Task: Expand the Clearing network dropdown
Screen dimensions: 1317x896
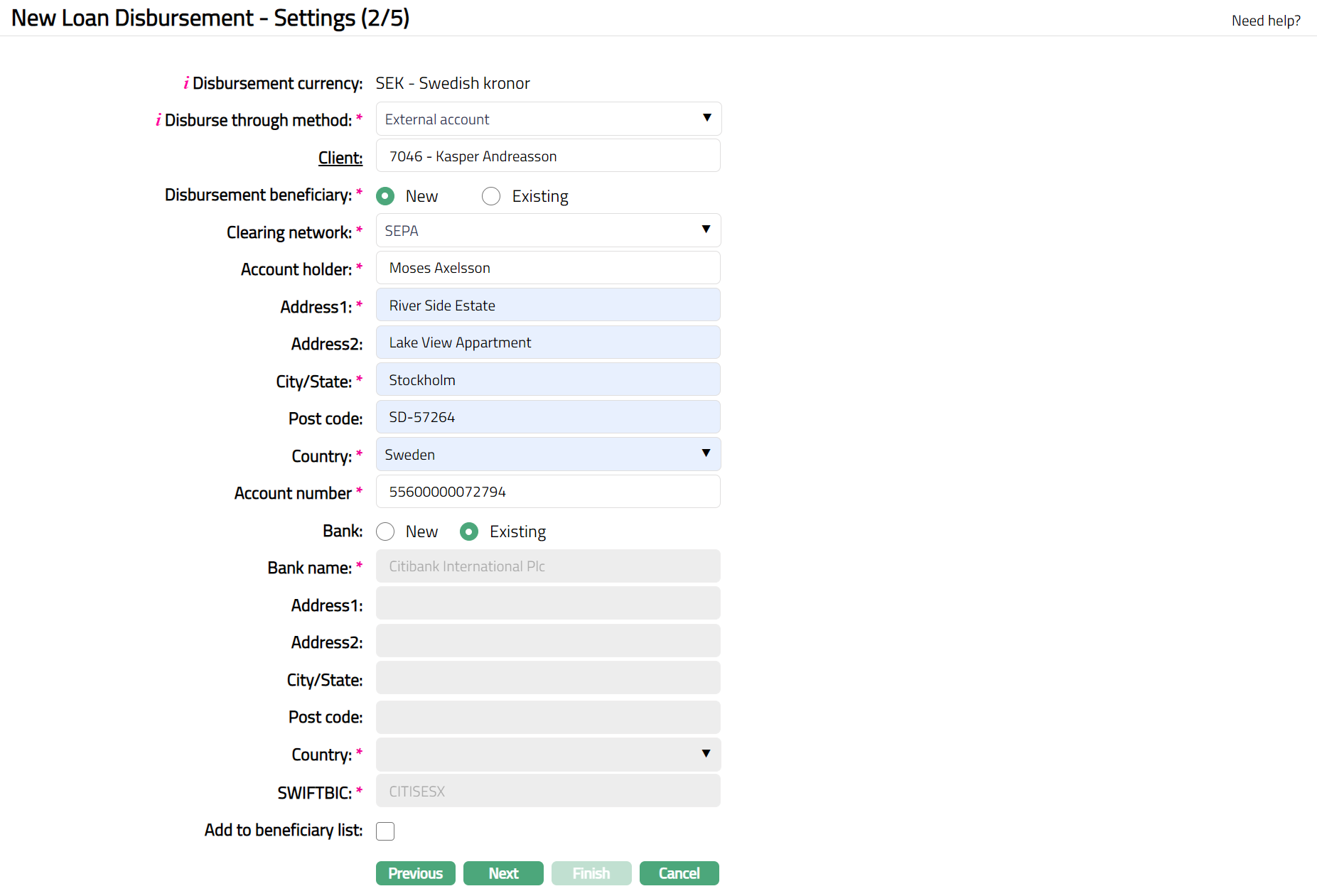Action: (x=548, y=231)
